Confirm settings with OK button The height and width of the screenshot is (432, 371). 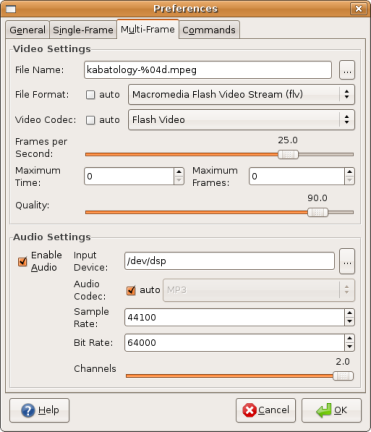tap(331, 410)
